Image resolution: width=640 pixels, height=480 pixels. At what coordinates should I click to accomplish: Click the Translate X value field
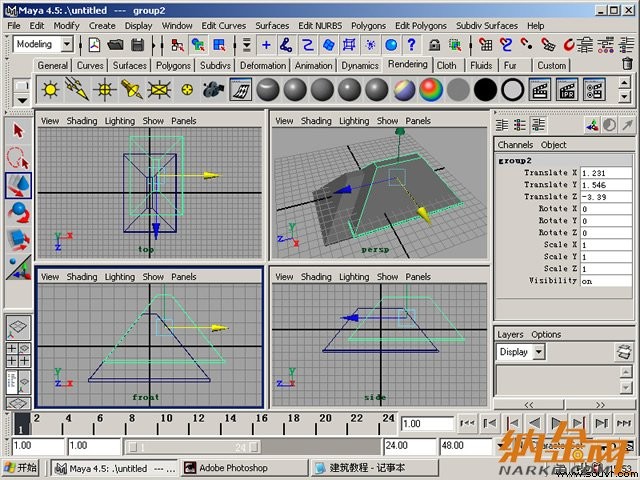pyautogui.click(x=606, y=173)
